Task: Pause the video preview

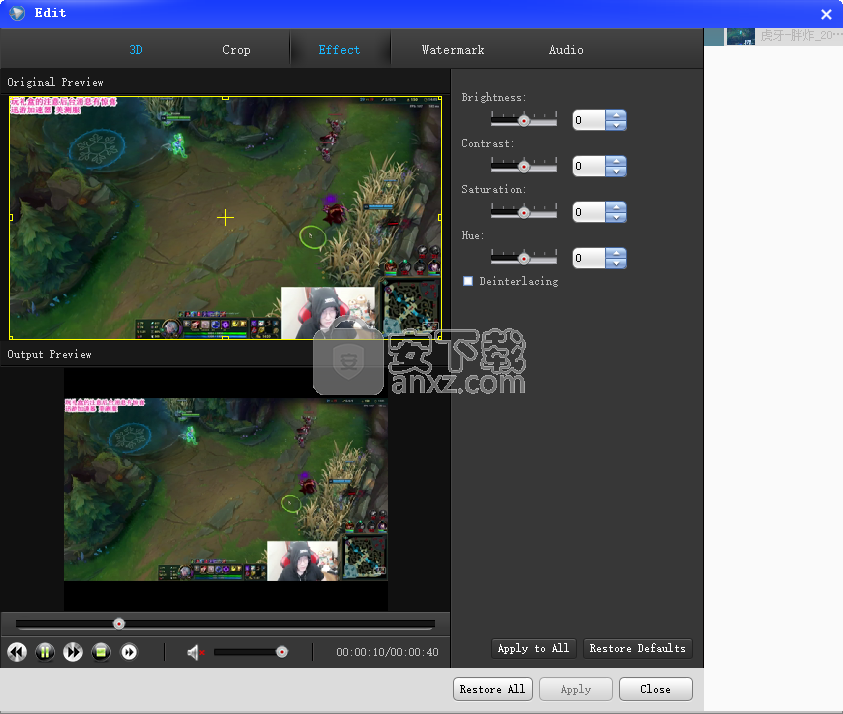Action: pyautogui.click(x=45, y=652)
